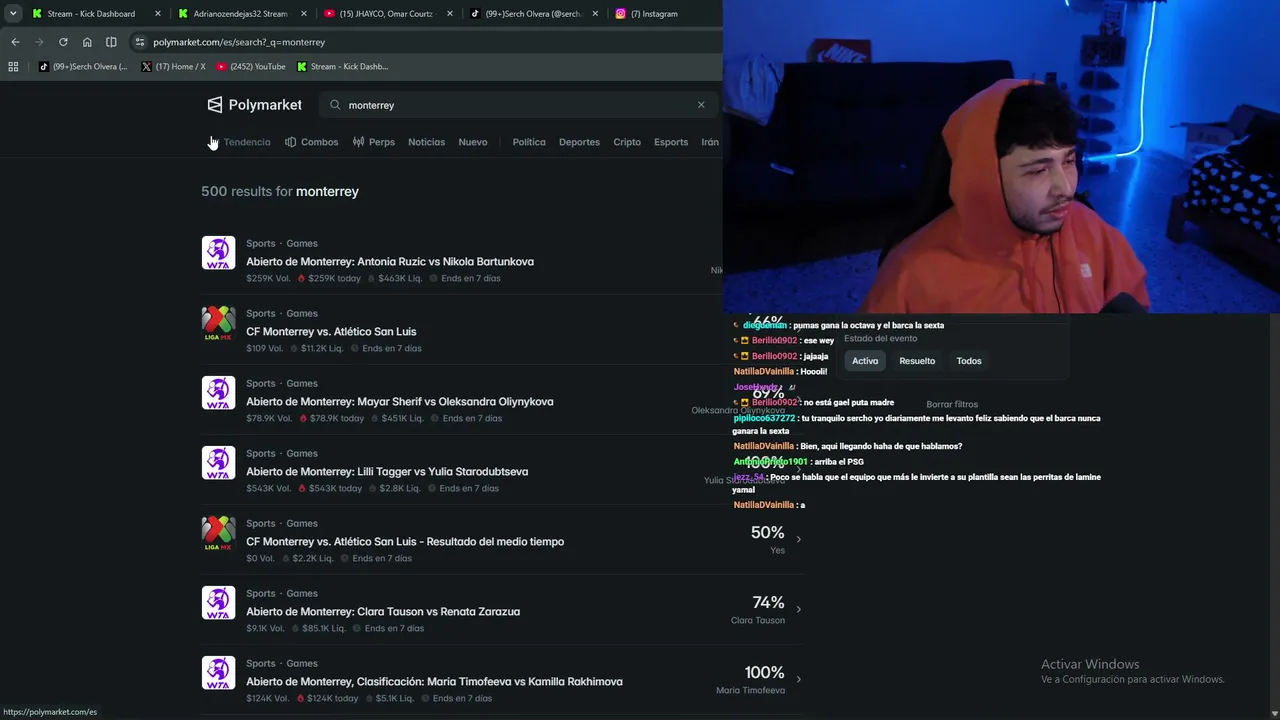Open the browser tab search dropdown
This screenshot has height=720, width=1280.
click(13, 14)
